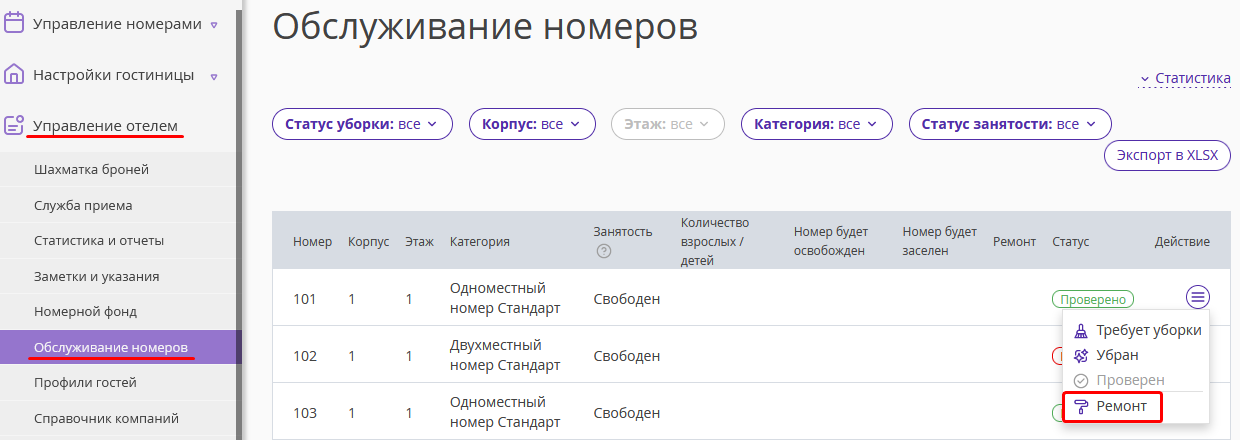This screenshot has height=440, width=1240.
Task: Open the action menu icon for room 101
Action: click(x=1198, y=297)
